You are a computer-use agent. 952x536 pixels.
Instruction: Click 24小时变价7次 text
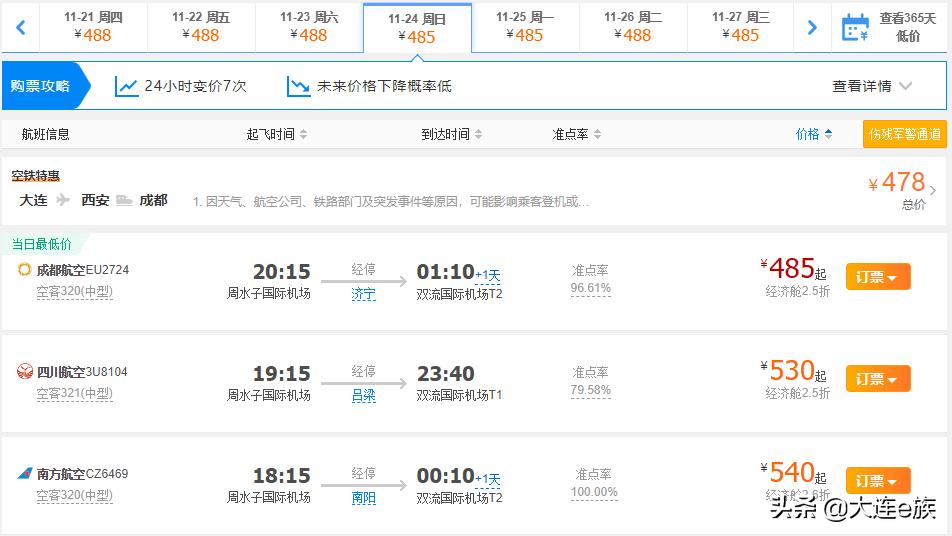196,86
